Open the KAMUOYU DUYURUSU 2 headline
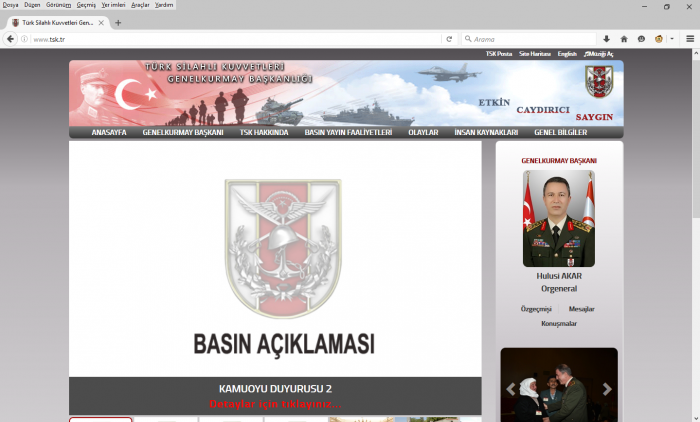 (x=275, y=389)
